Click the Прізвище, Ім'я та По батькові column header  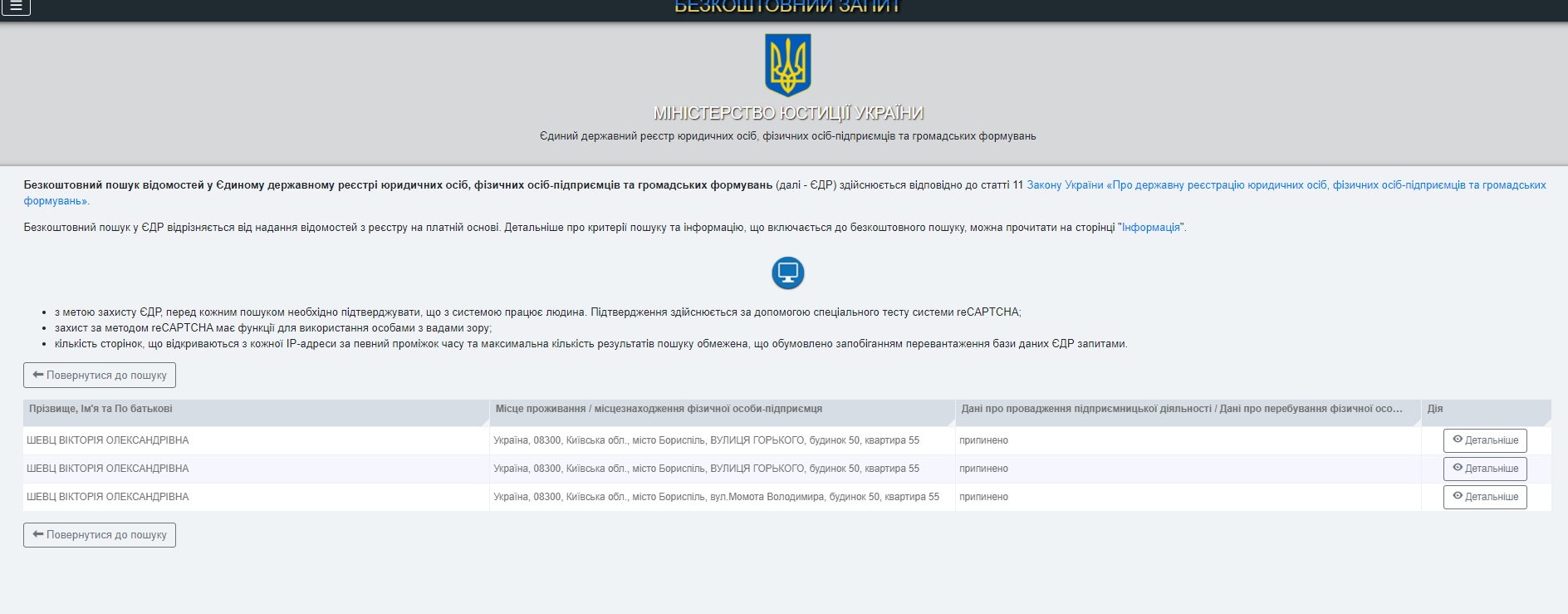coord(100,409)
